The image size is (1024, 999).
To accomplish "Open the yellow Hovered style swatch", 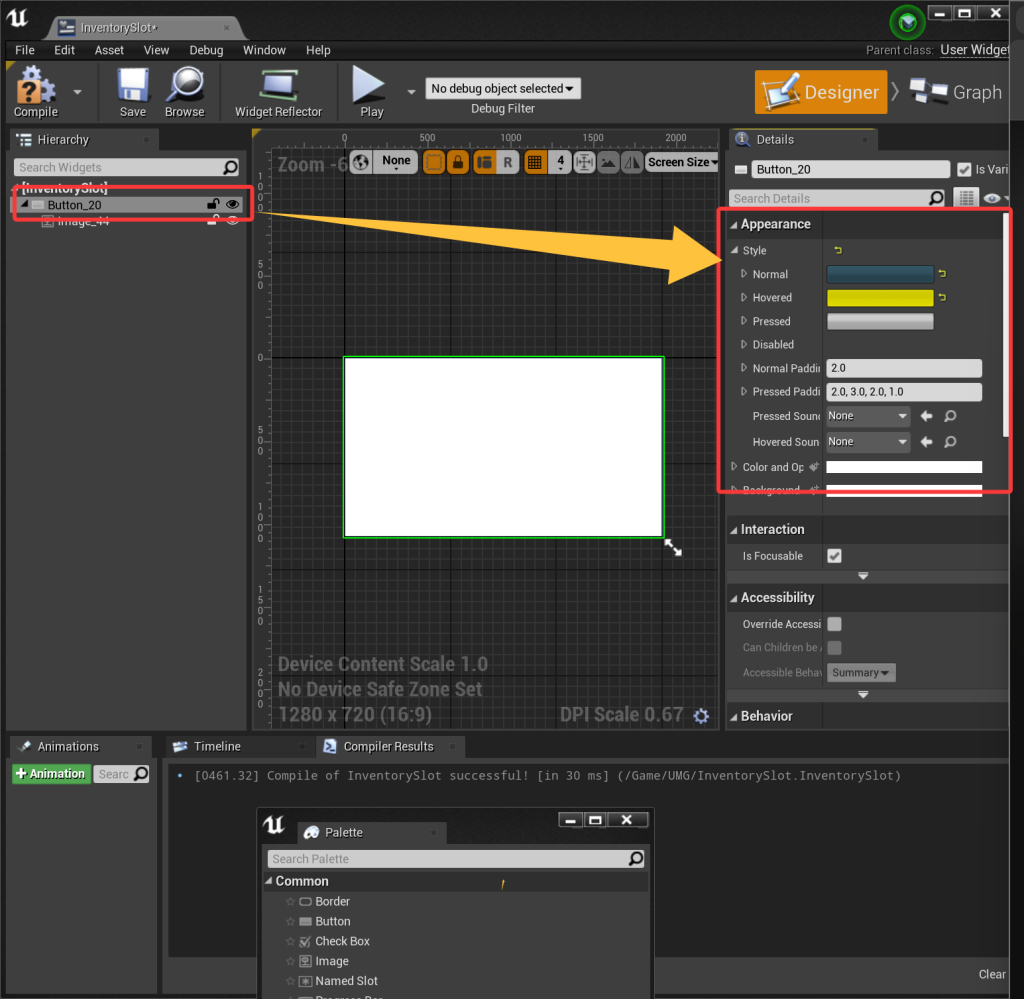I will 880,297.
